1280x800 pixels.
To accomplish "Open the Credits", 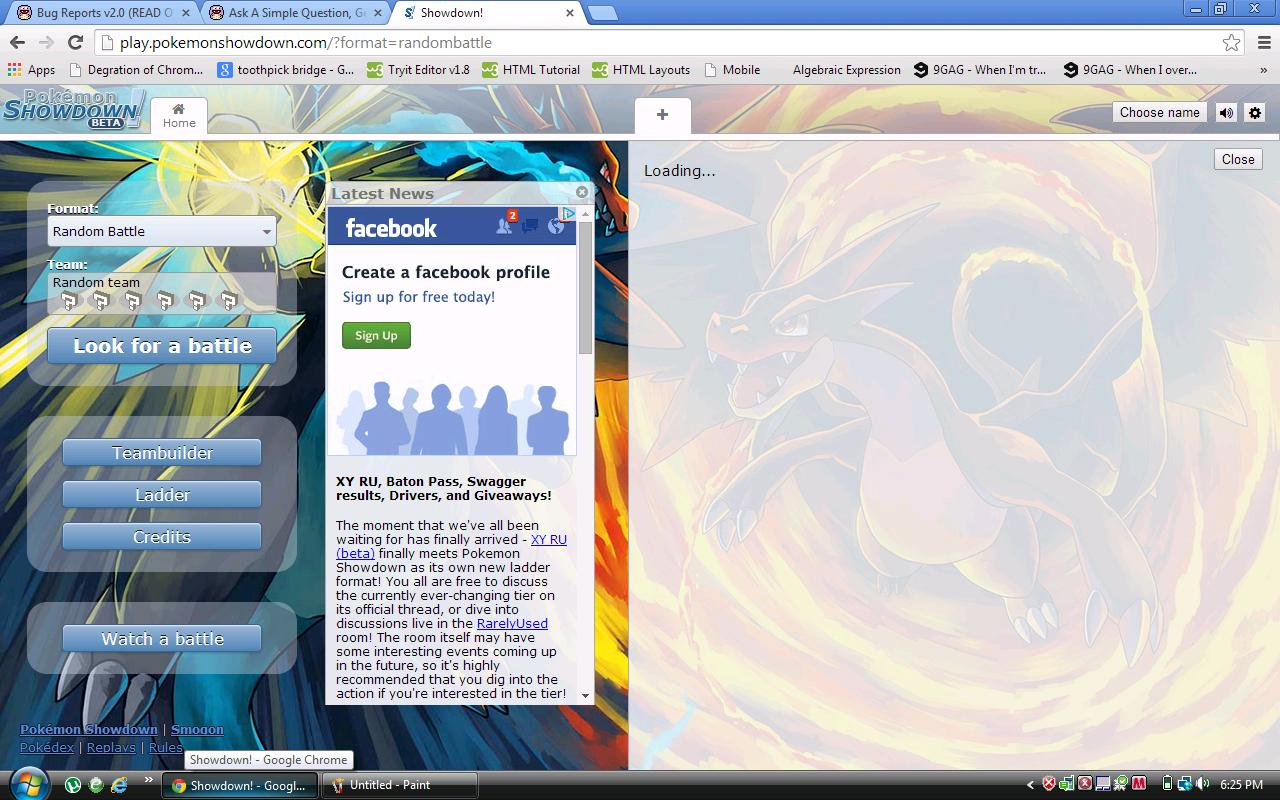I will [162, 537].
